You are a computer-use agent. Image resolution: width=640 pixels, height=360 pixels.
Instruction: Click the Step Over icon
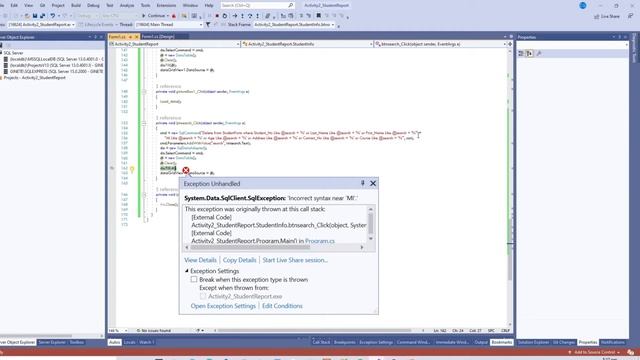pos(250,16)
